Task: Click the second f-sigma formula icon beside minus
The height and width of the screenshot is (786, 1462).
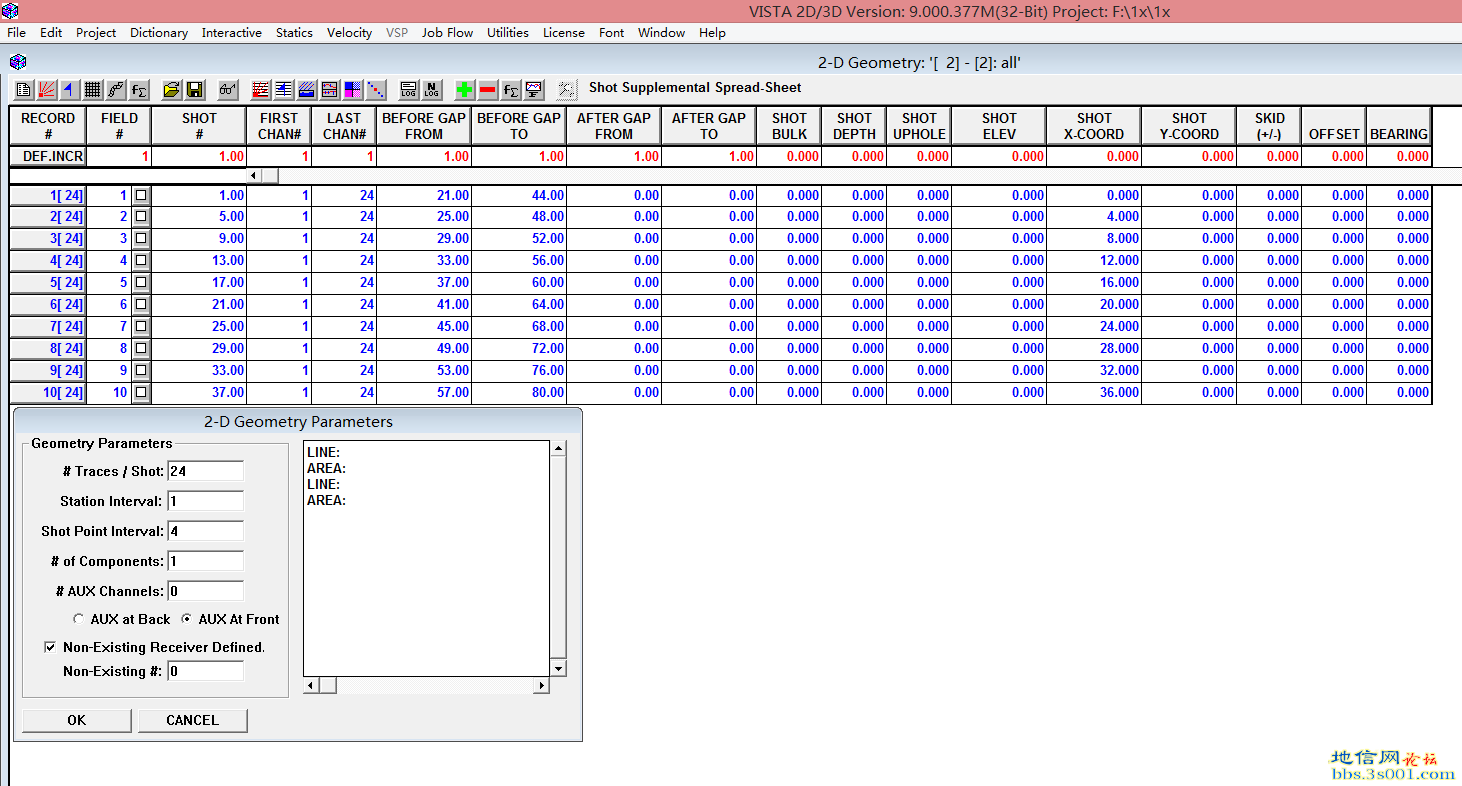Action: coord(511,90)
